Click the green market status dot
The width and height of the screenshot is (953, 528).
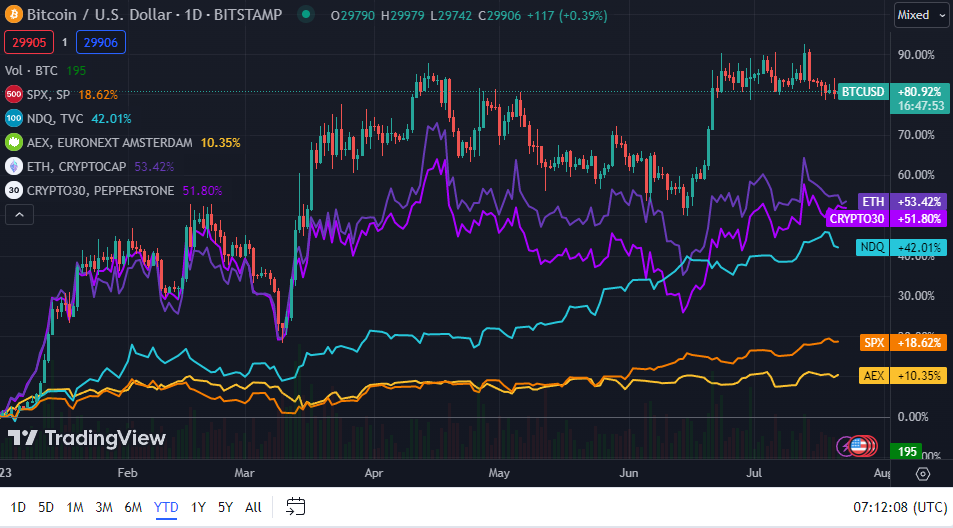306,14
